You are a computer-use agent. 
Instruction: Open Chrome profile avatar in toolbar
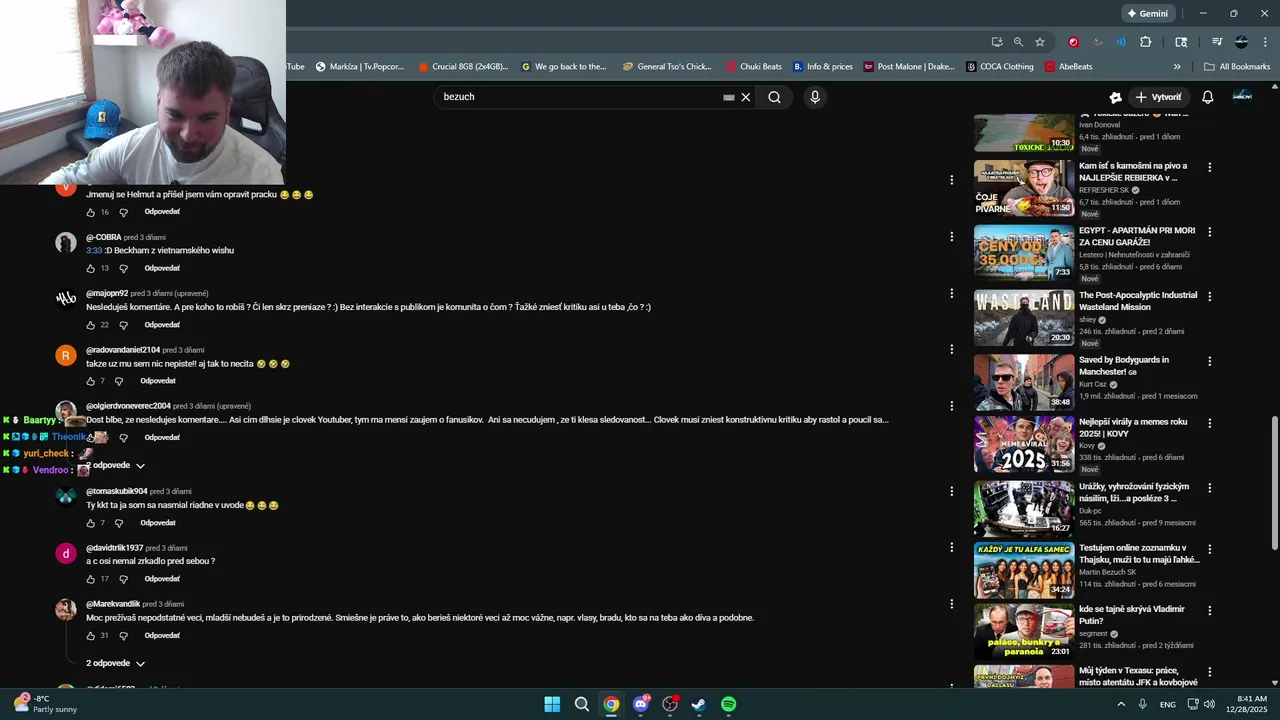(x=1241, y=42)
